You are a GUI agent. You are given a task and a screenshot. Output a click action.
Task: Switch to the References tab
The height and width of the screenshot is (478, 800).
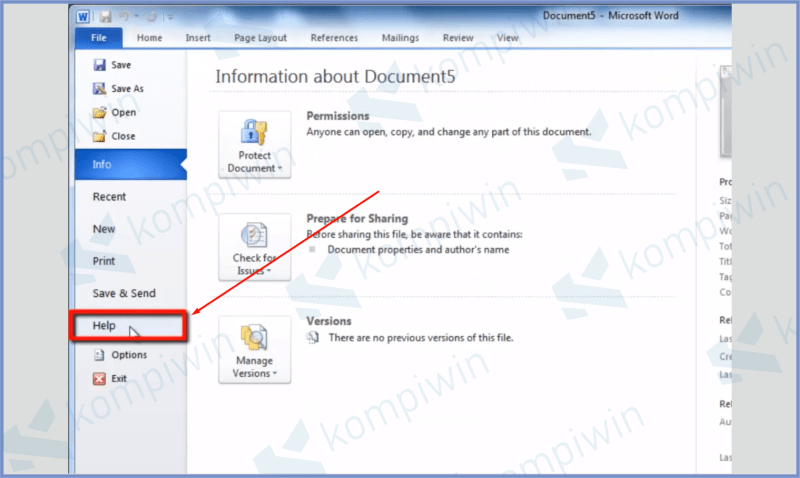click(334, 38)
